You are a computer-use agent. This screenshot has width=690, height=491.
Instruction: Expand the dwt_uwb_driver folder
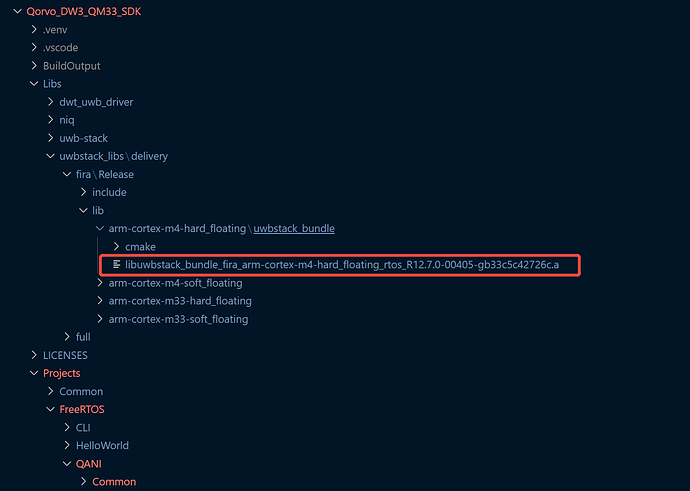point(96,102)
